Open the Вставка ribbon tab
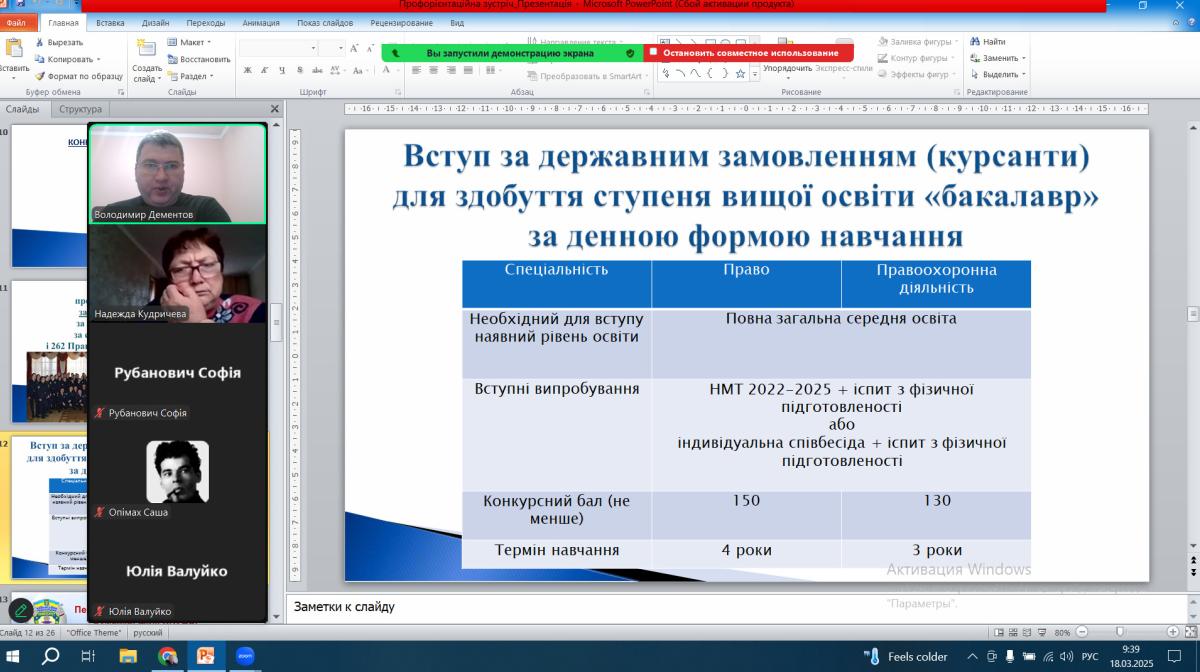Screen dimensions: 1200x672 110,22
